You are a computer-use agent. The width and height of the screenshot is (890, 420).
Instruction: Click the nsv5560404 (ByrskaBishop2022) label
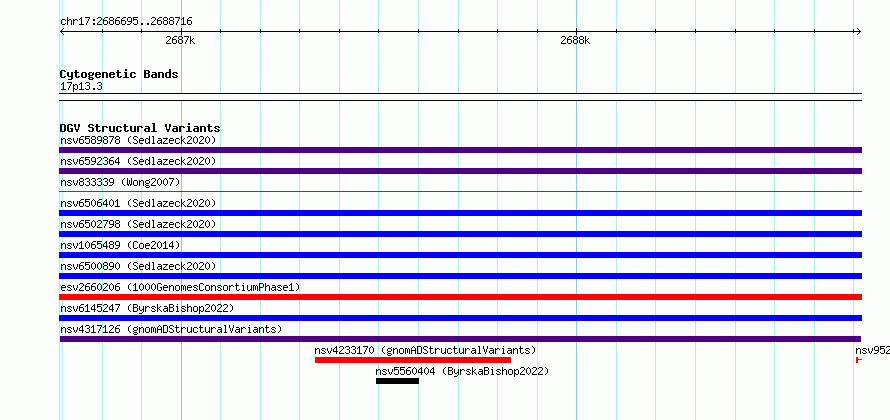[462, 371]
